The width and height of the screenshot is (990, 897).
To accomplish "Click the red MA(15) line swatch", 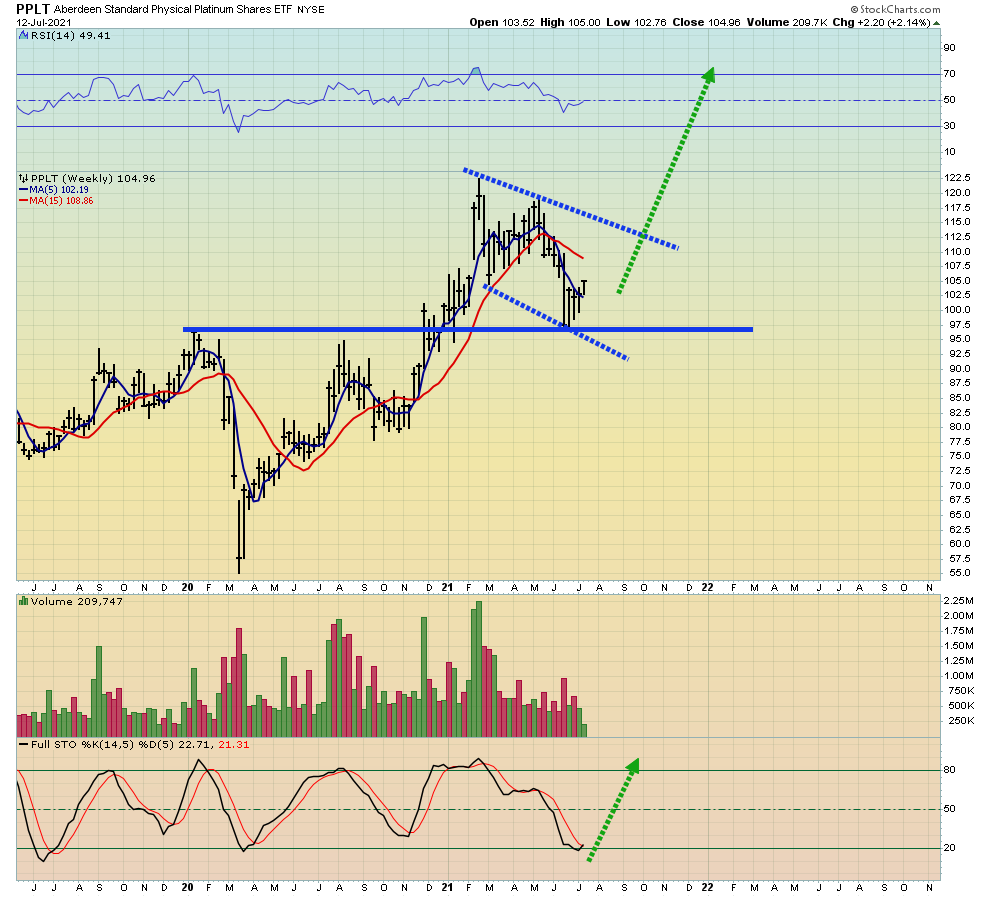I will pyautogui.click(x=23, y=201).
